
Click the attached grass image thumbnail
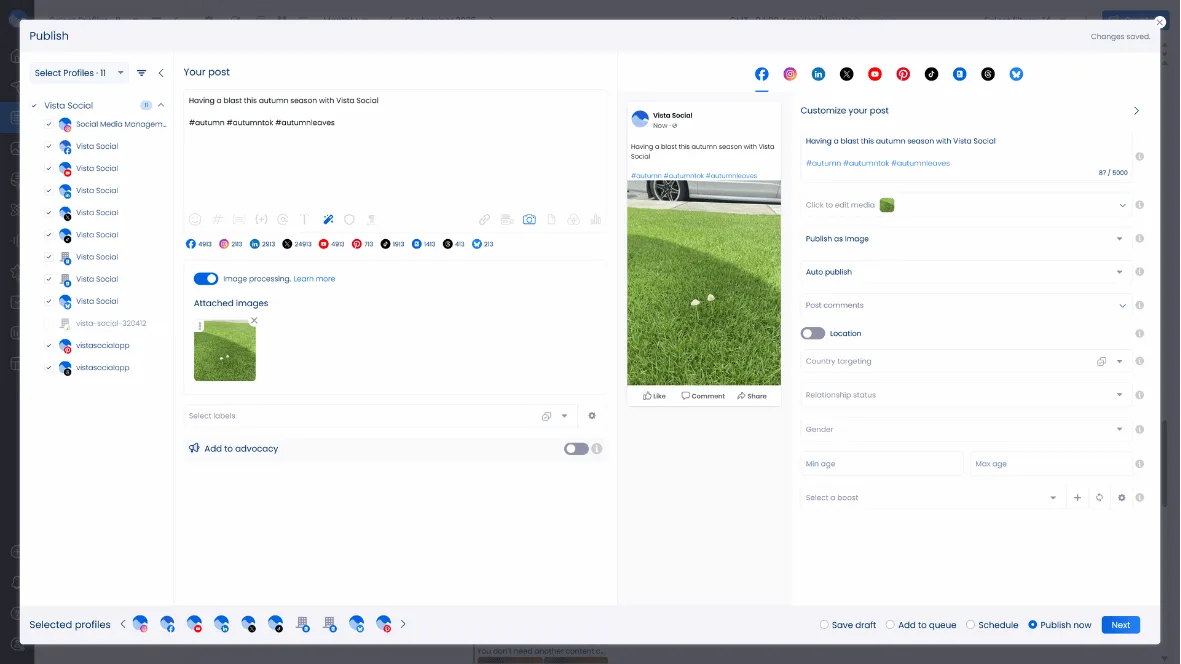[x=224, y=349]
